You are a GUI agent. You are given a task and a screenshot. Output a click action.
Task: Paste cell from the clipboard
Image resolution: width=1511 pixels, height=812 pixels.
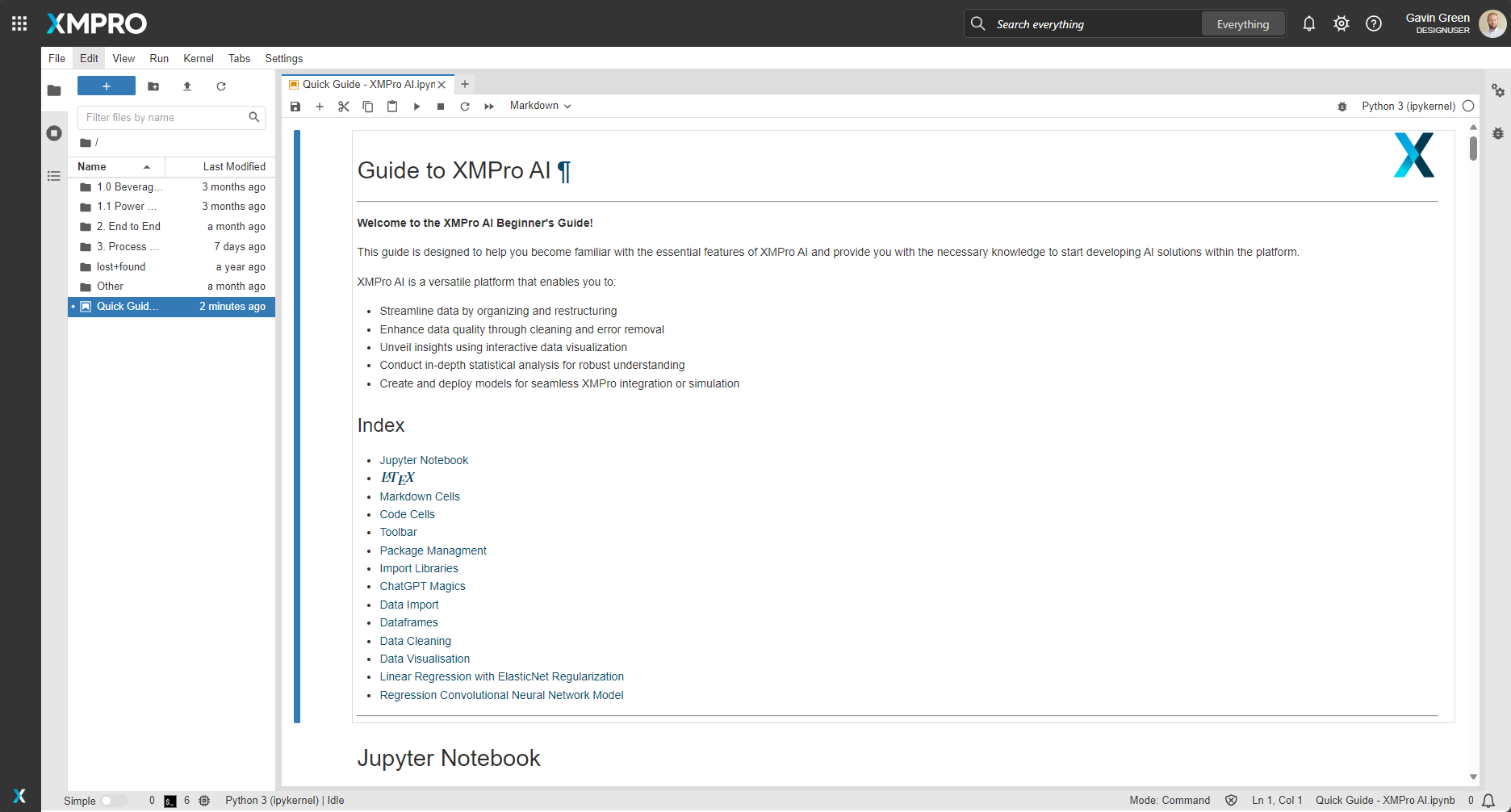[392, 107]
